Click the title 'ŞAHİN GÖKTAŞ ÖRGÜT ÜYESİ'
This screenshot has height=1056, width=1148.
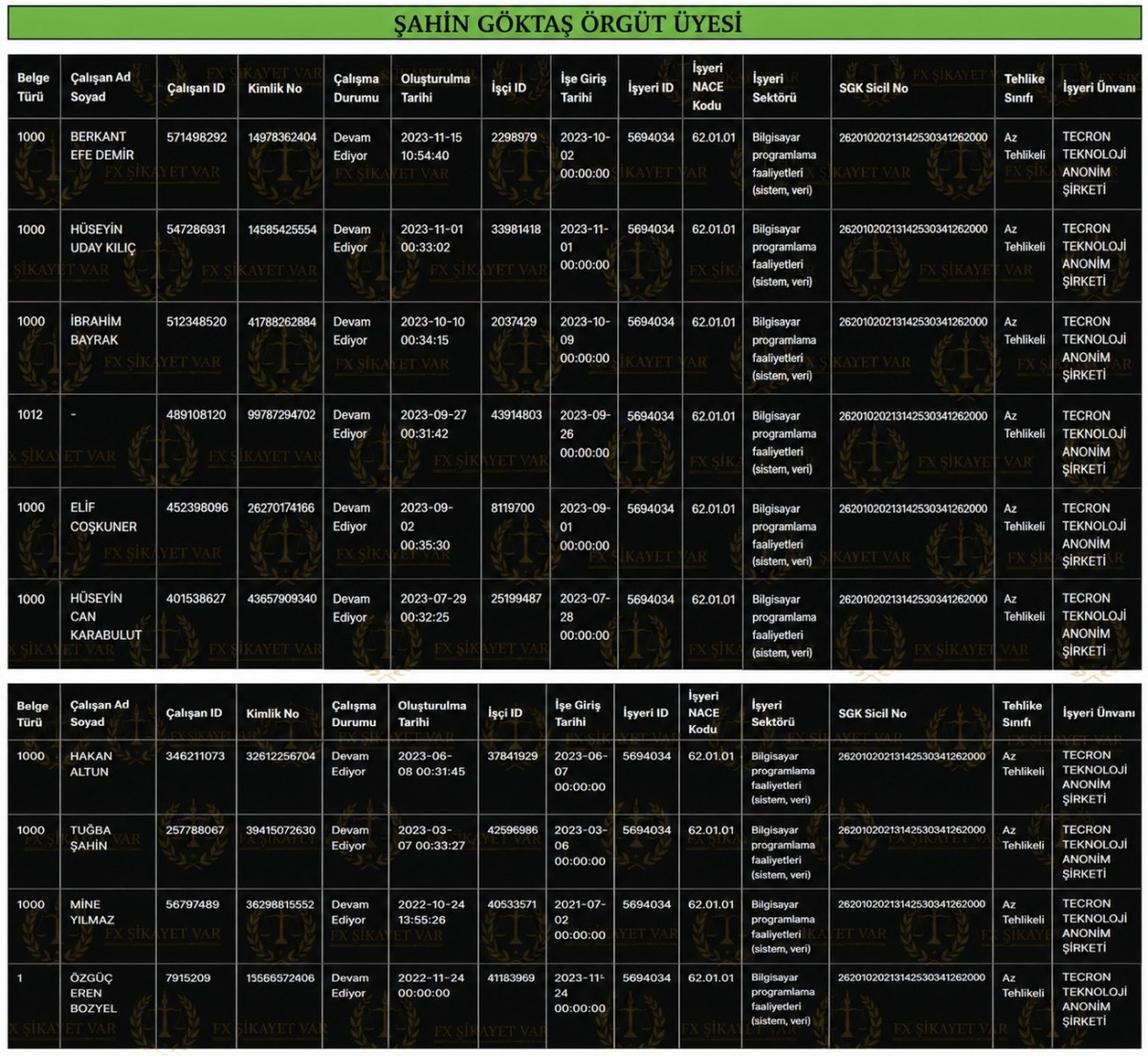pyautogui.click(x=568, y=24)
